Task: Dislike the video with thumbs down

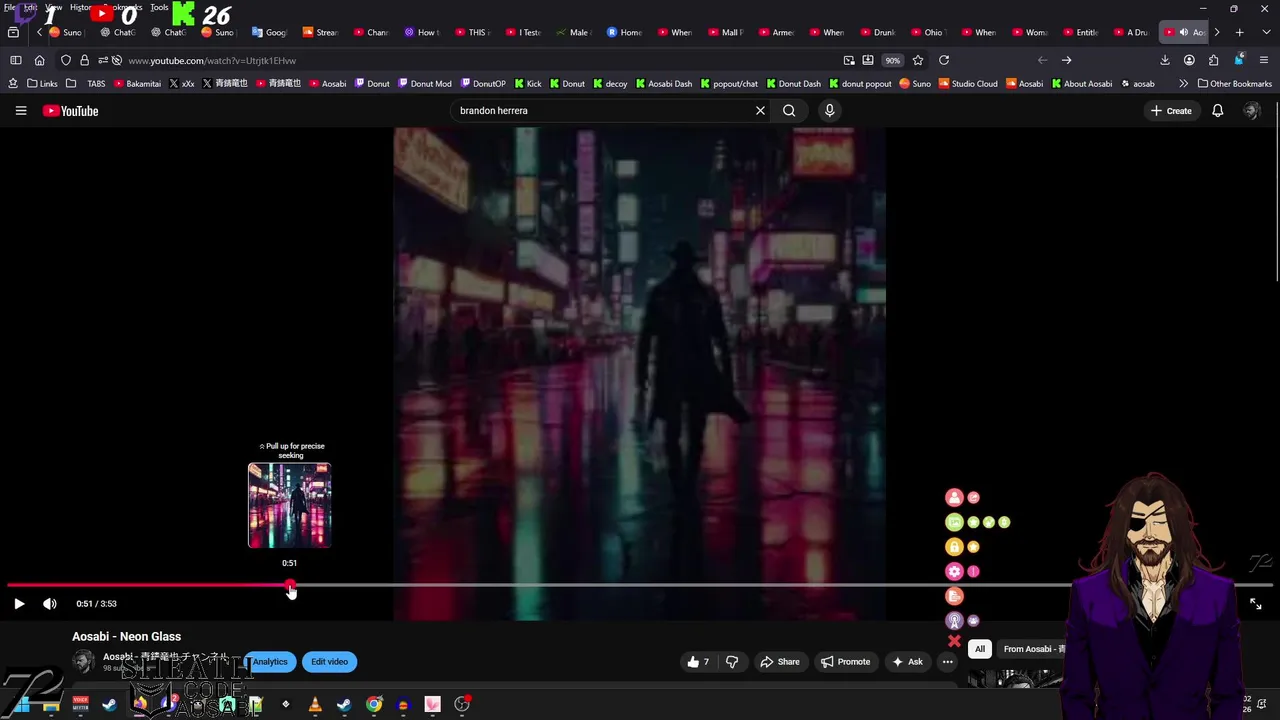Action: [732, 662]
